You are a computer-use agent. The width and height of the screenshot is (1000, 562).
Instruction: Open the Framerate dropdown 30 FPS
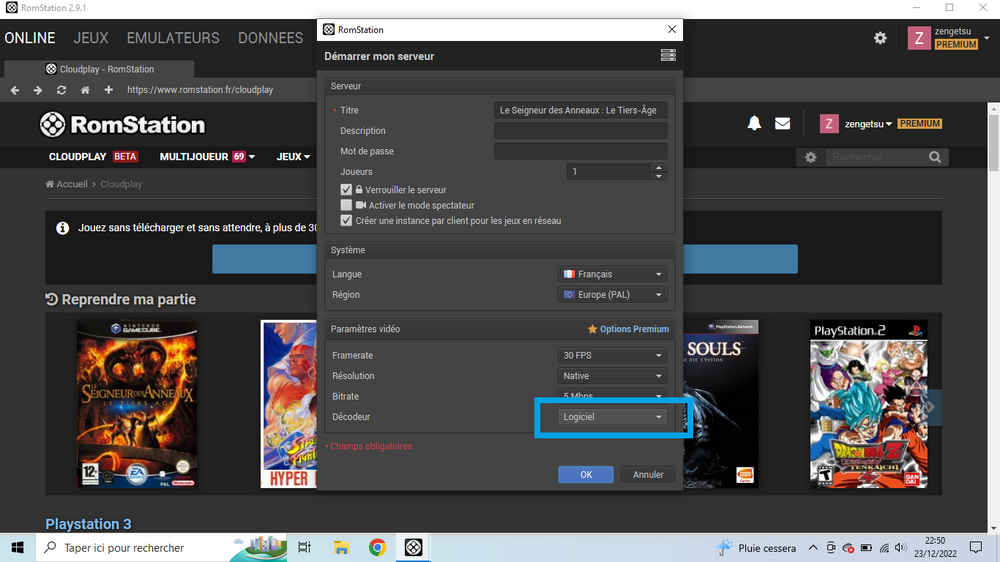coord(612,355)
